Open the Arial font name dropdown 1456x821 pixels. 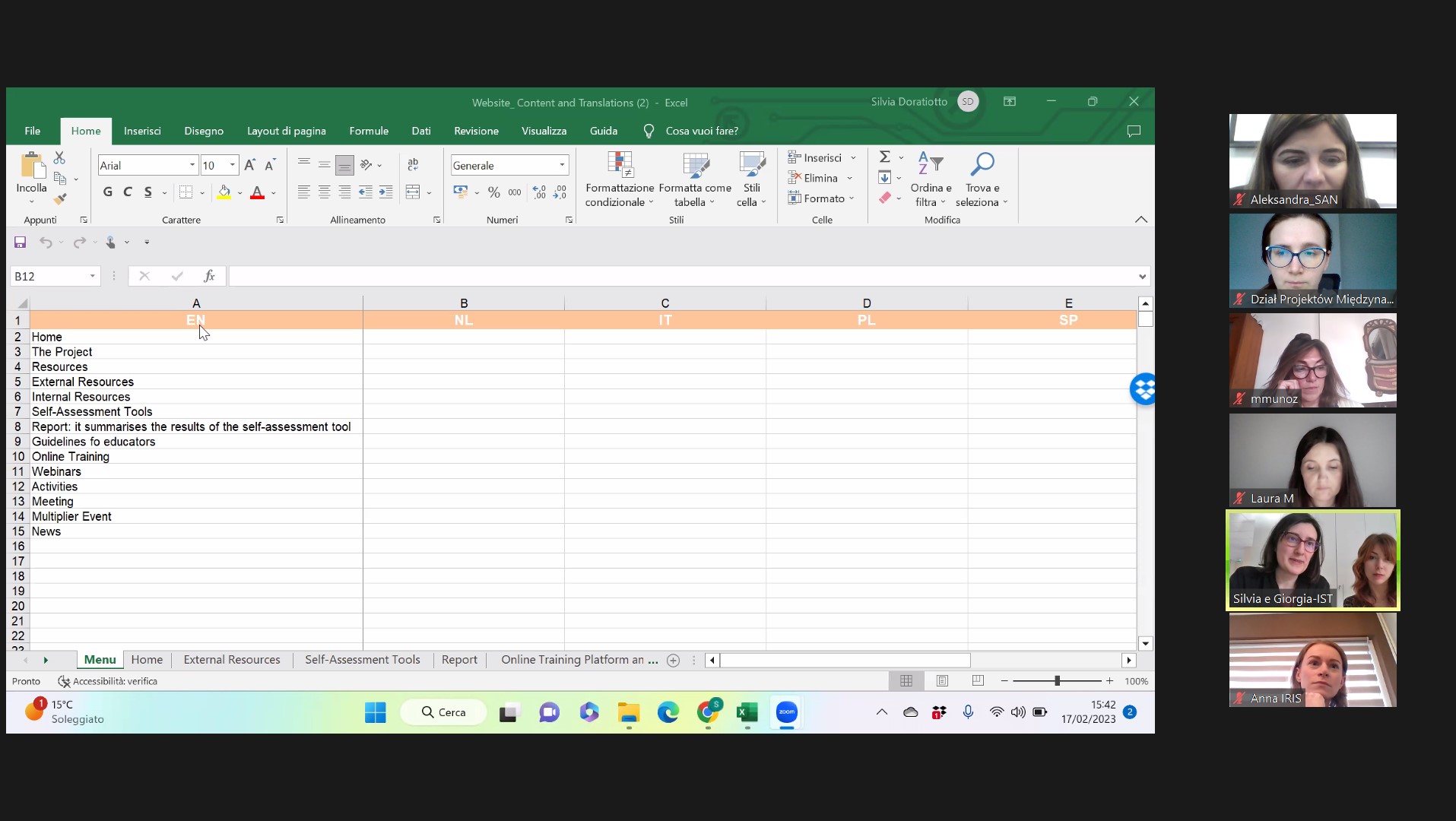pos(192,165)
